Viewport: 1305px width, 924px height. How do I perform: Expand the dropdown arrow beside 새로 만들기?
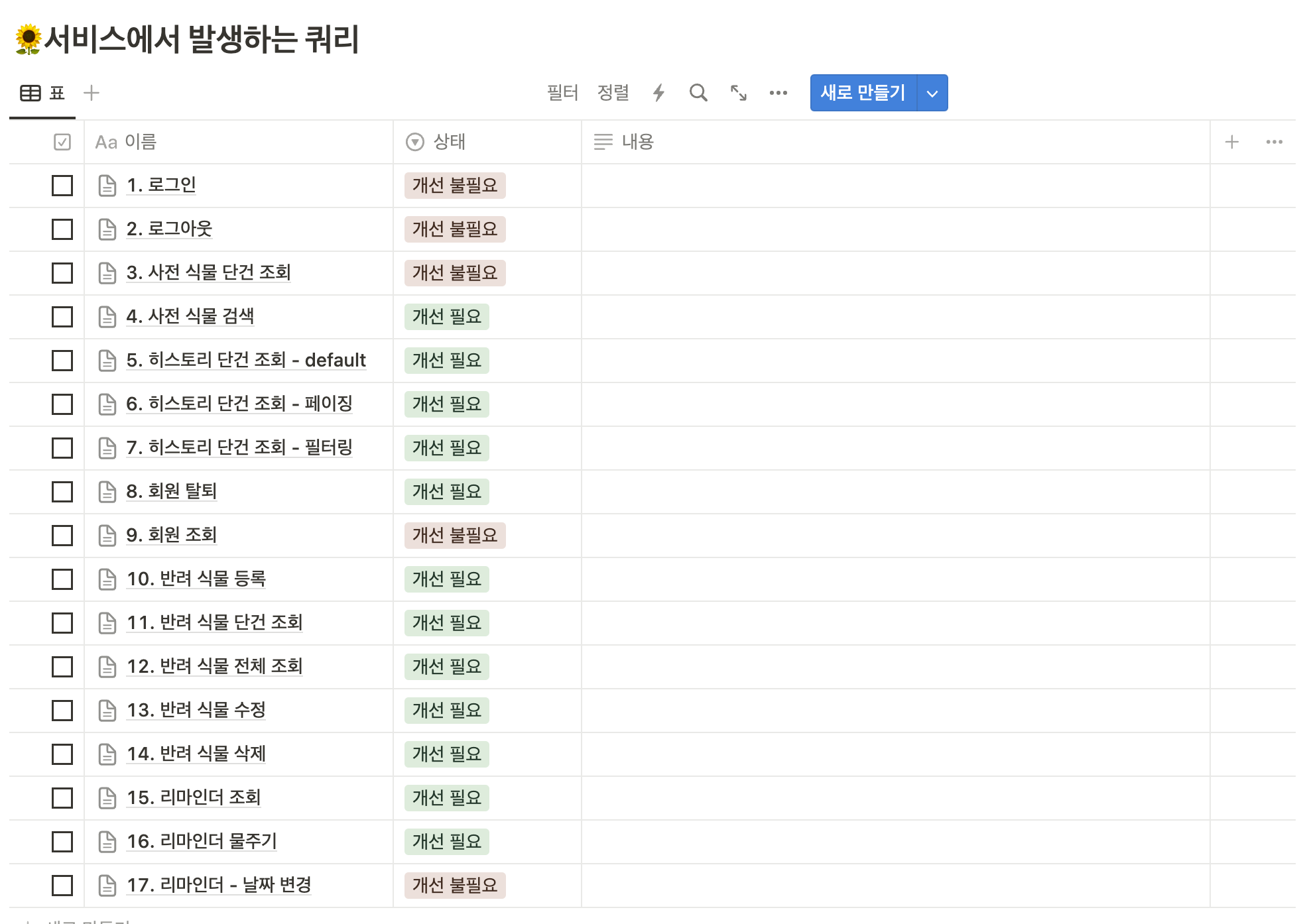point(932,93)
